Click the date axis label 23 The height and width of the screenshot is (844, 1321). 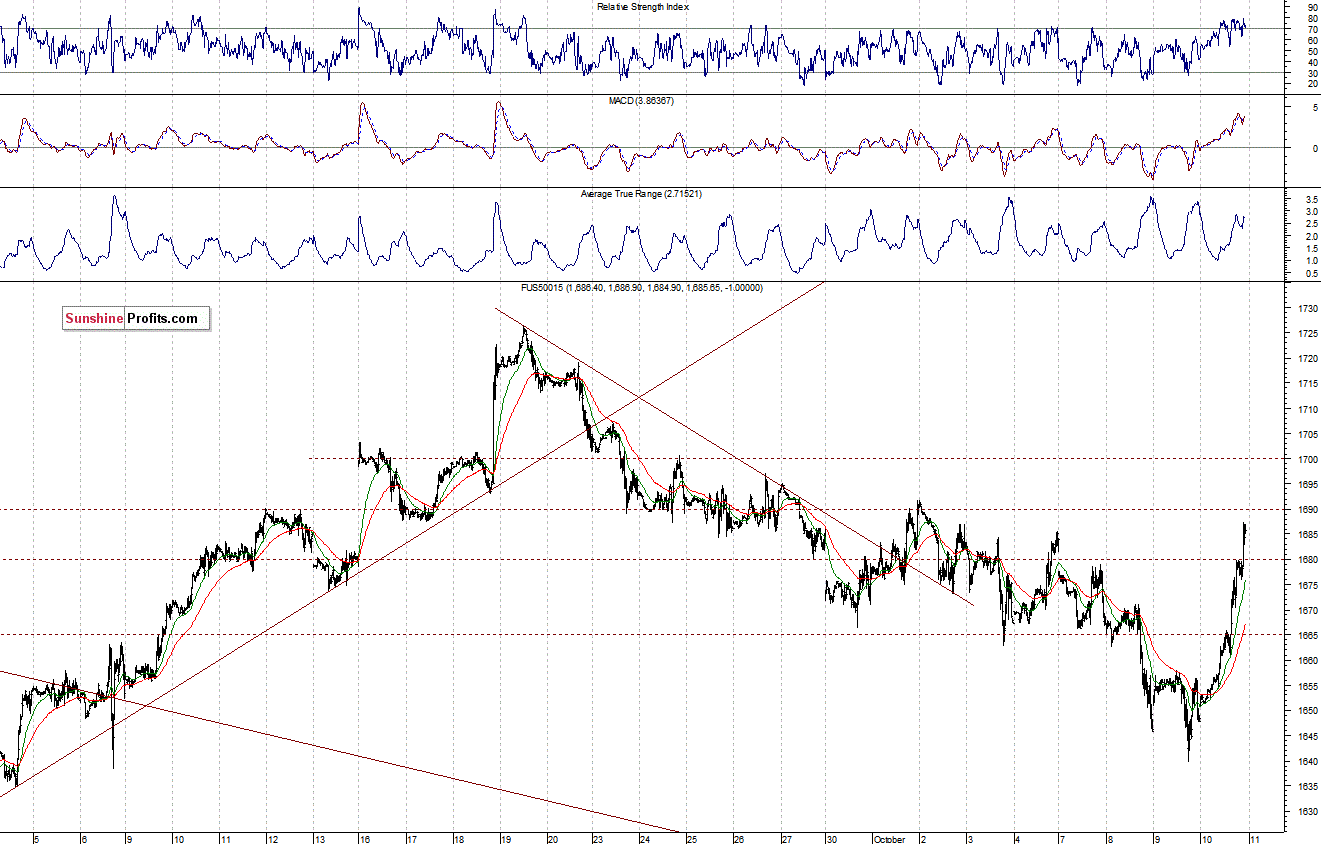tap(599, 838)
